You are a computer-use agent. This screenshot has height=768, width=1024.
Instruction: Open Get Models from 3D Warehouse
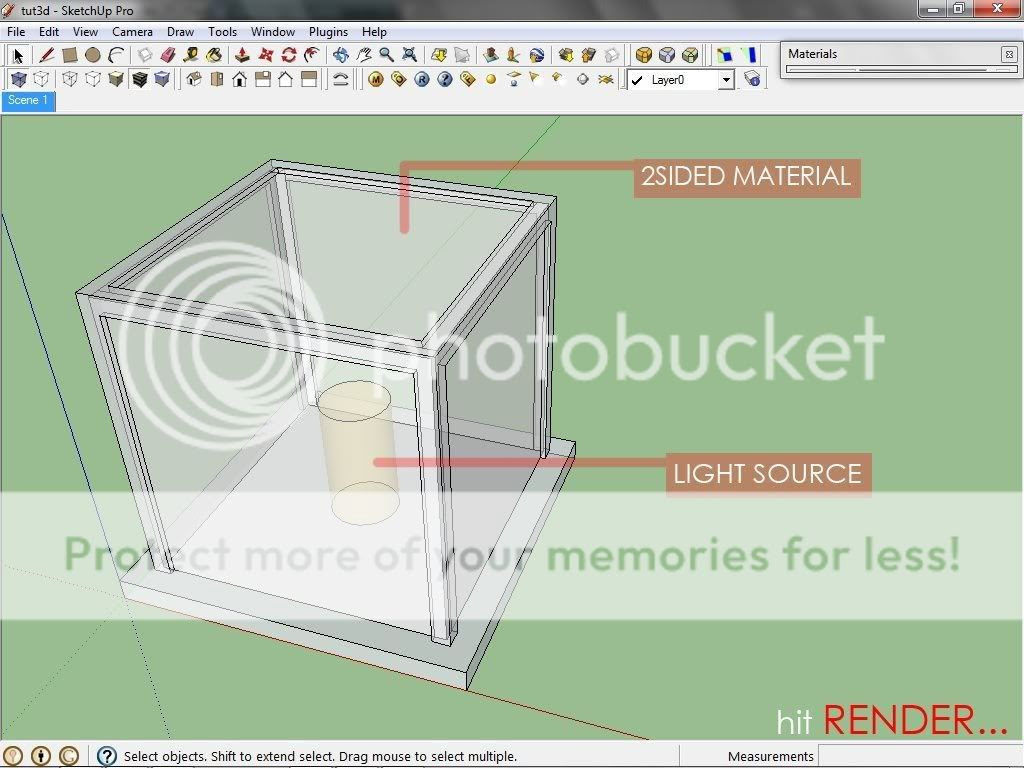[x=566, y=56]
